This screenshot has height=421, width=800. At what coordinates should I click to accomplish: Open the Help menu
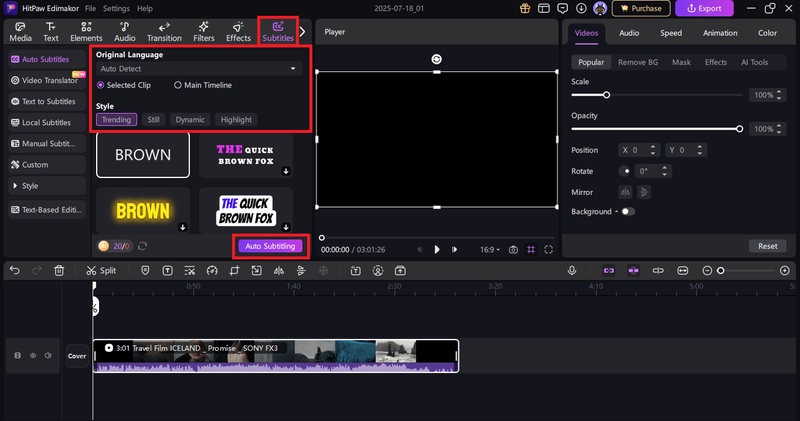pyautogui.click(x=145, y=8)
